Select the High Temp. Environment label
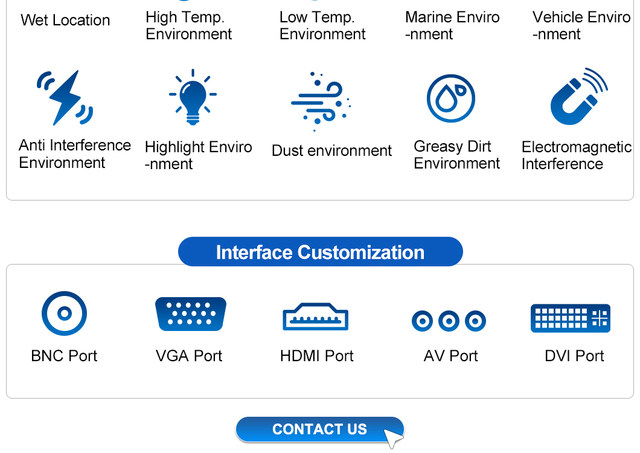The image size is (640, 453). pyautogui.click(x=189, y=25)
